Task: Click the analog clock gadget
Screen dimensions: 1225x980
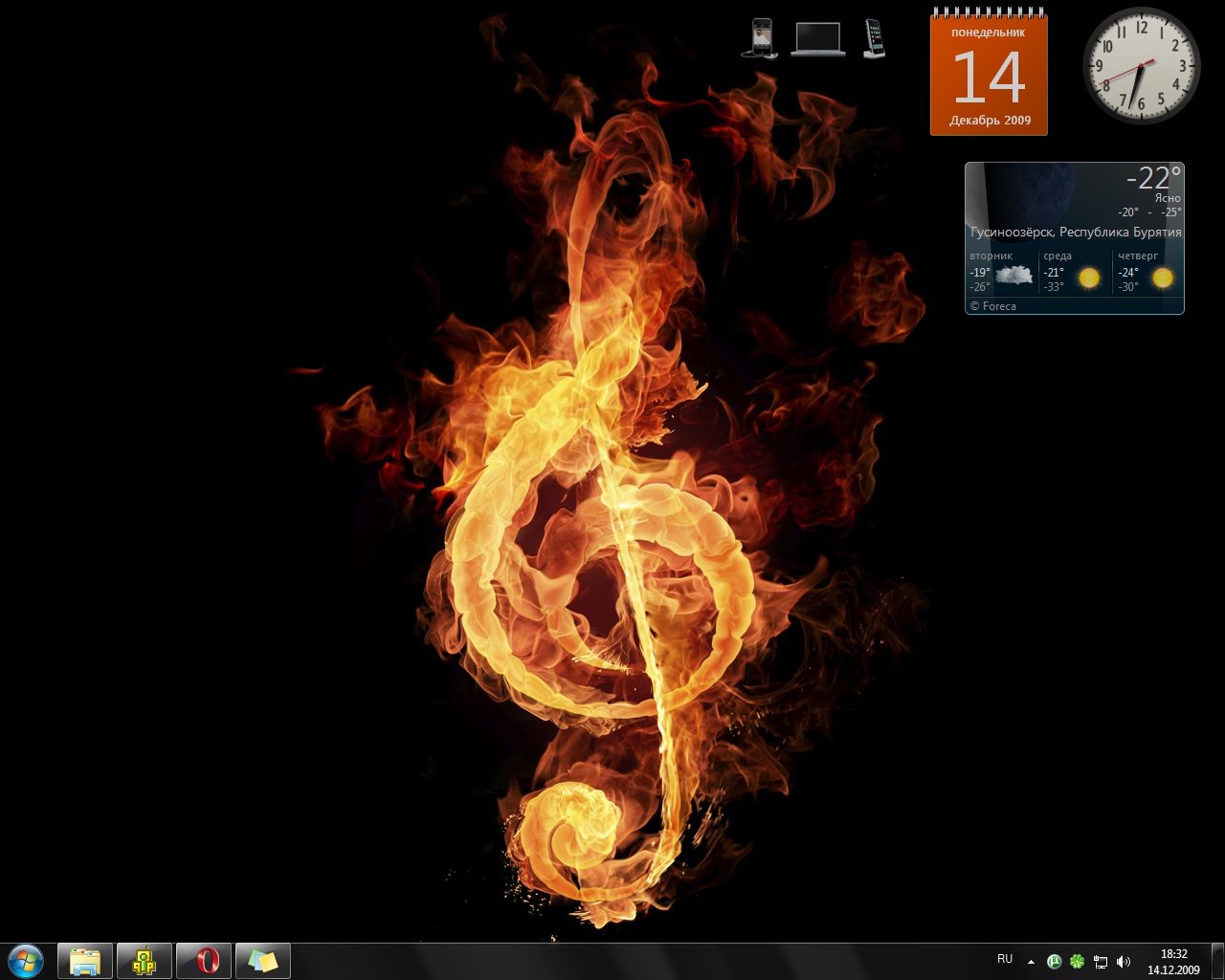Action: tap(1141, 65)
